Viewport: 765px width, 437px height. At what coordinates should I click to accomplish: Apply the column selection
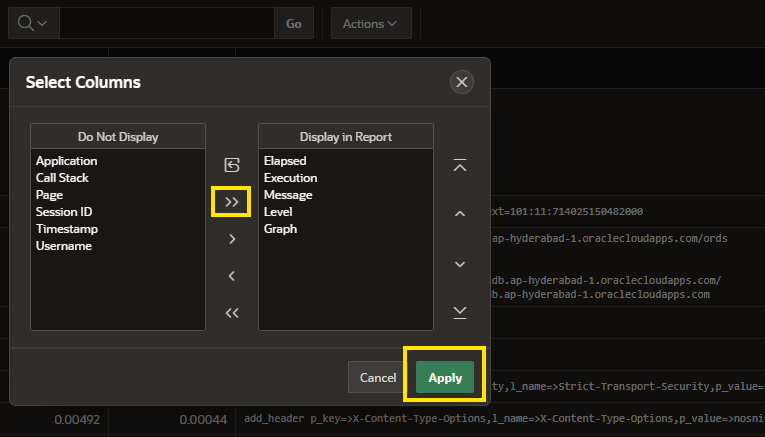[x=445, y=377]
